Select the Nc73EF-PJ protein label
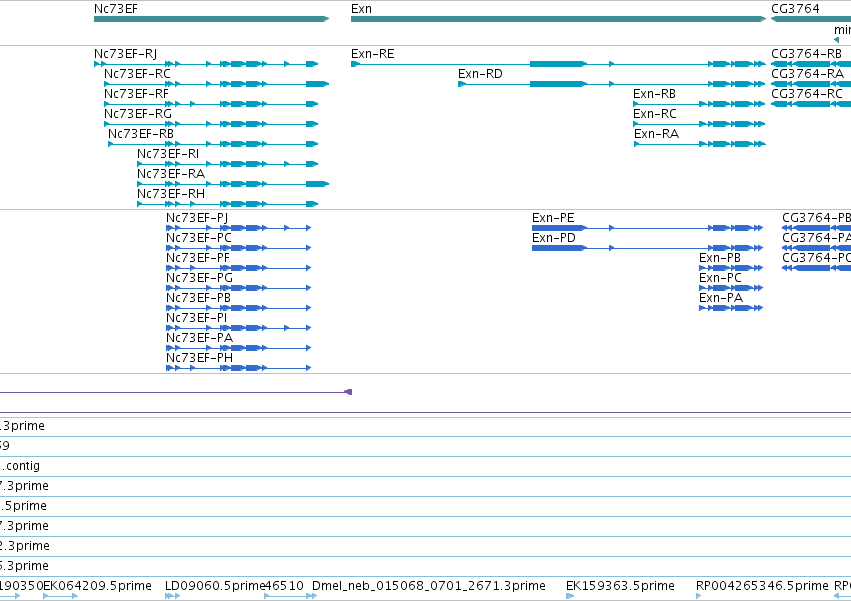 pos(196,218)
